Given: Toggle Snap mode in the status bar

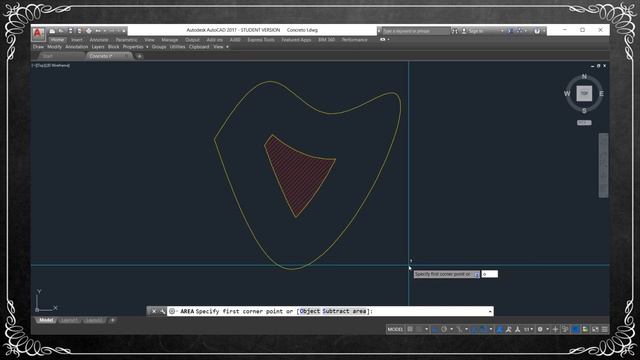Looking at the screenshot, I should point(419,329).
